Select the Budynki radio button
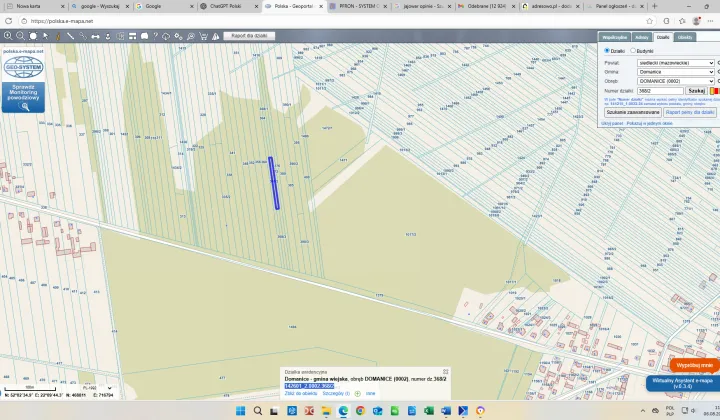 633,50
